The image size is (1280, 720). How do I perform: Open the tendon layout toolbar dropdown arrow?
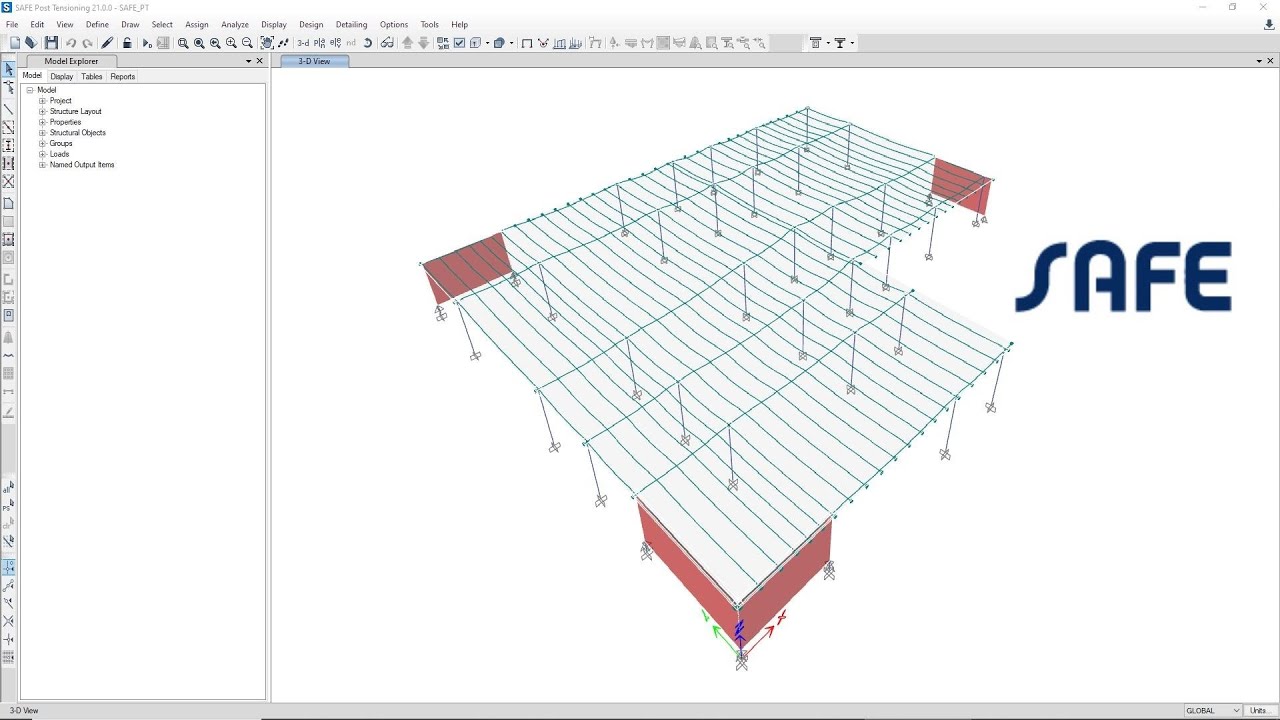[828, 43]
